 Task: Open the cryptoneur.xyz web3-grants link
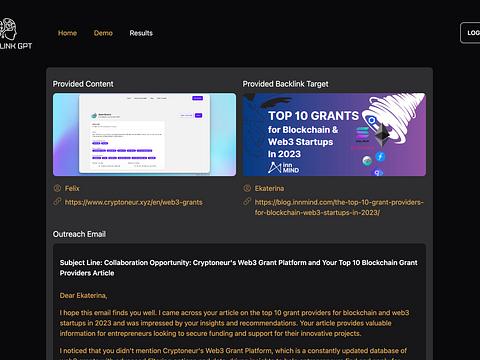tap(134, 202)
